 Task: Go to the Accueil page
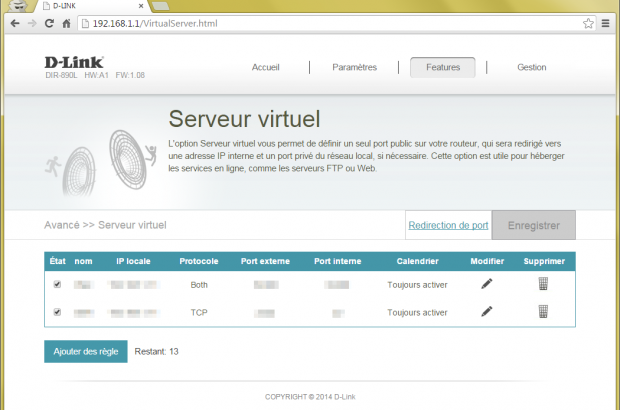click(x=265, y=67)
